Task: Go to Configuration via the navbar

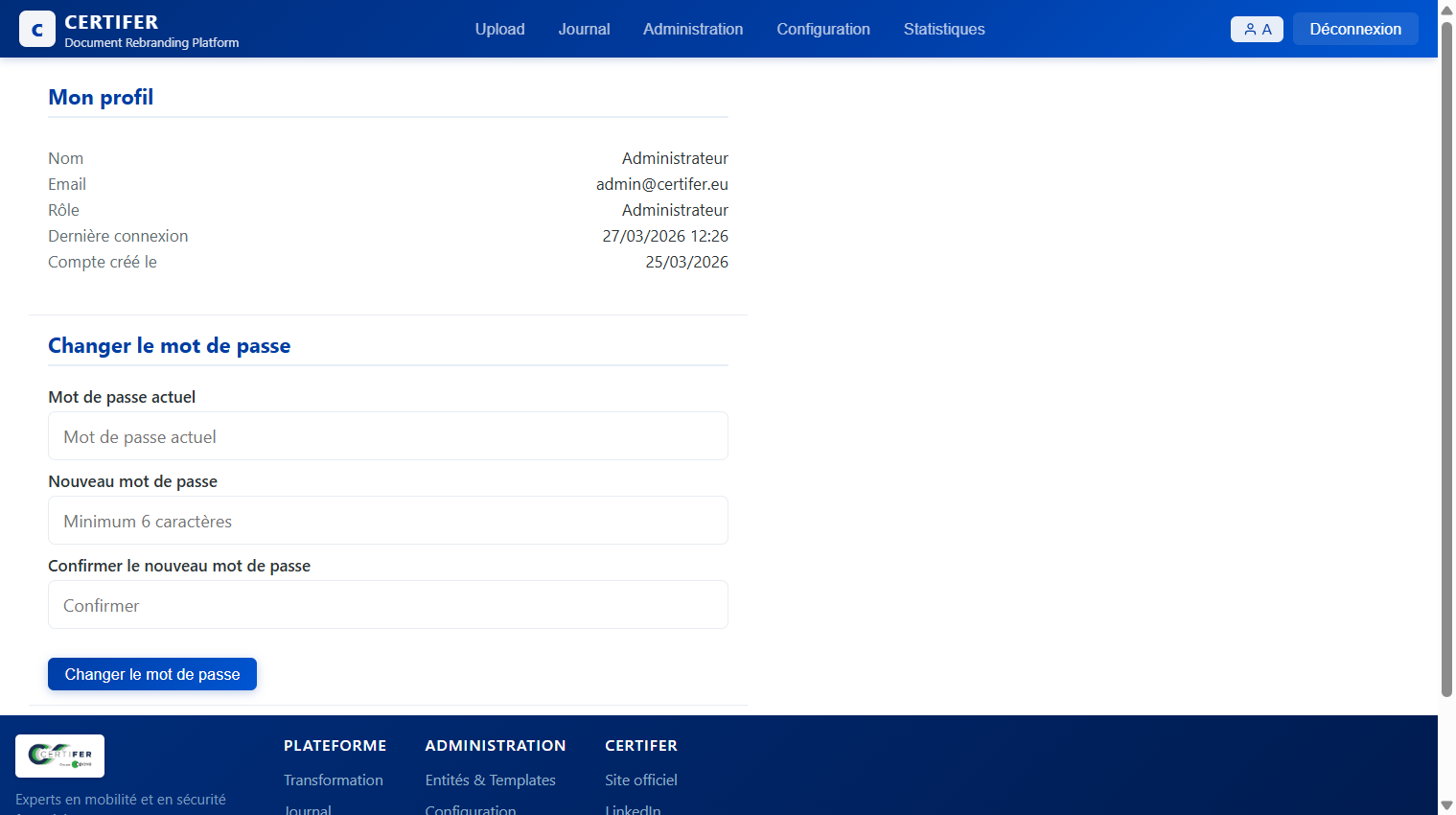Action: click(822, 29)
